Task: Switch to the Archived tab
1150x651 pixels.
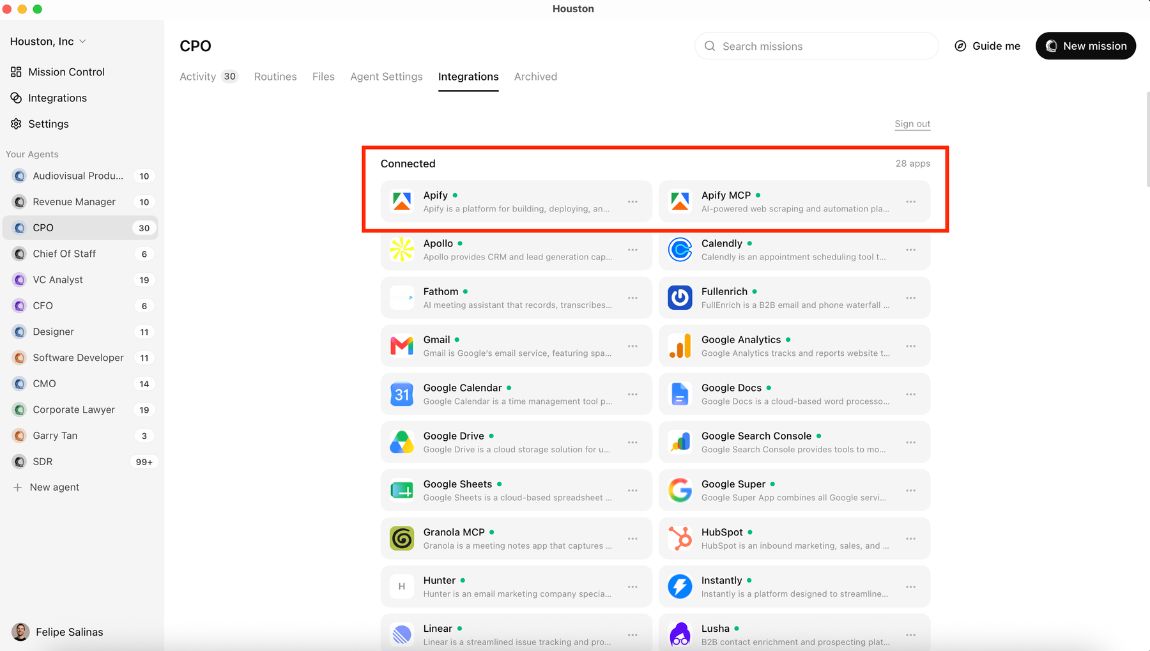Action: [x=535, y=76]
